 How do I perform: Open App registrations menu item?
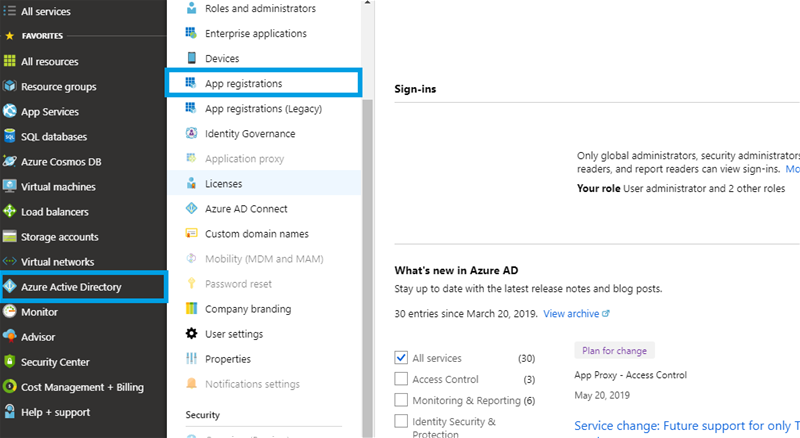pyautogui.click(x=243, y=84)
